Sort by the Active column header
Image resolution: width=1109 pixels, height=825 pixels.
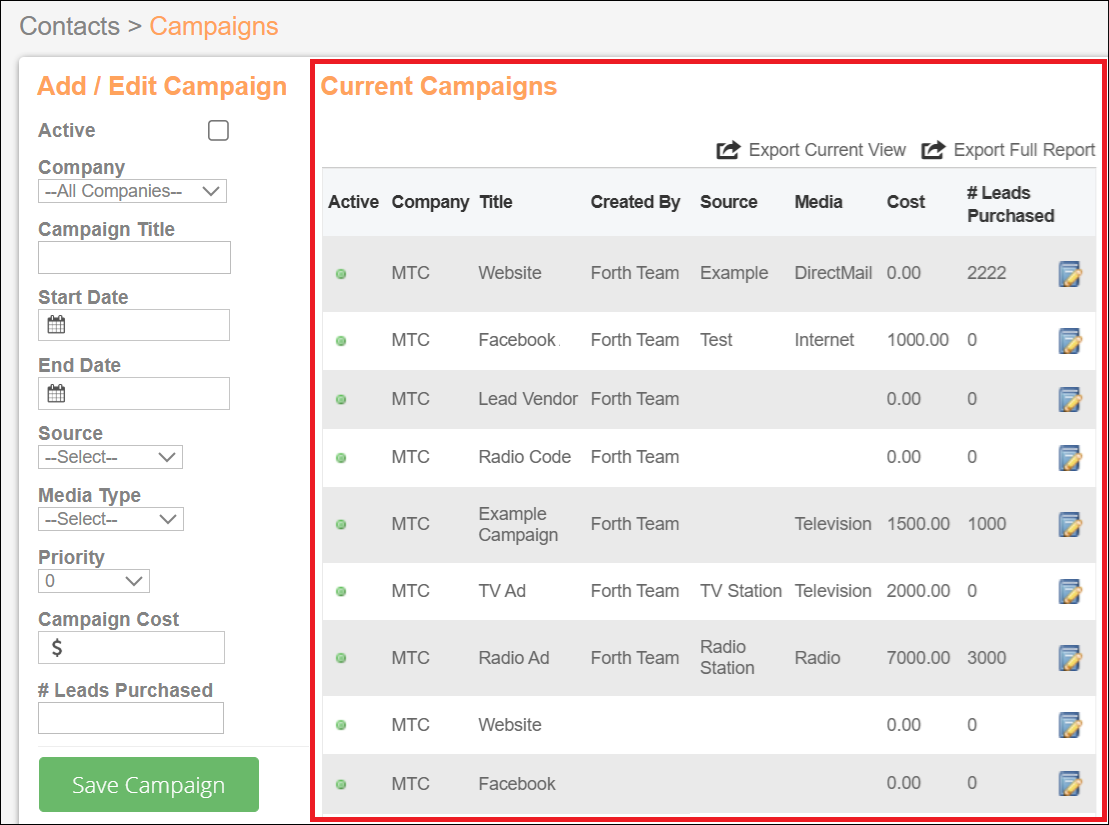[353, 202]
